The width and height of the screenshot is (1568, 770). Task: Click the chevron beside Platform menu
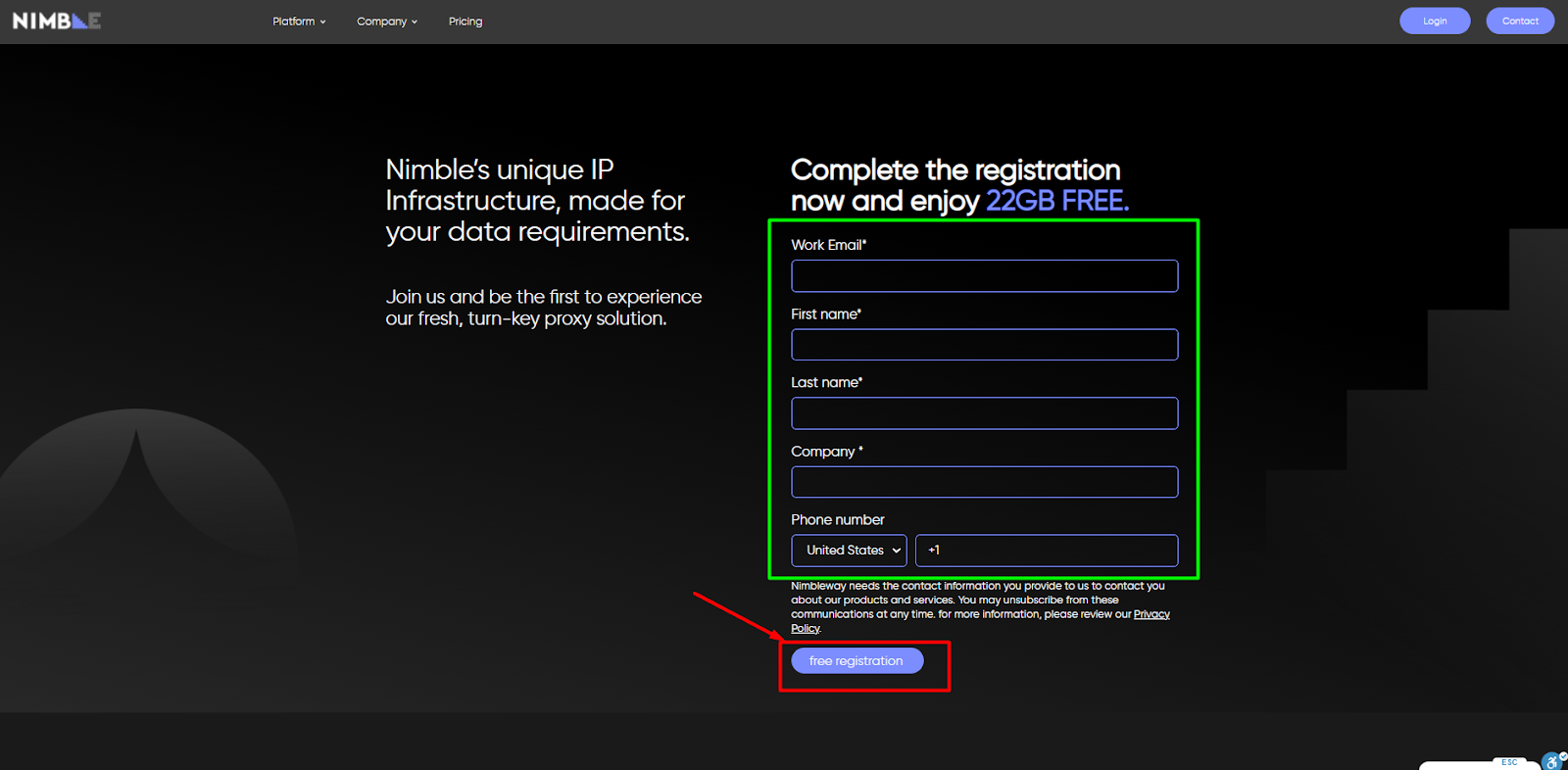click(322, 22)
